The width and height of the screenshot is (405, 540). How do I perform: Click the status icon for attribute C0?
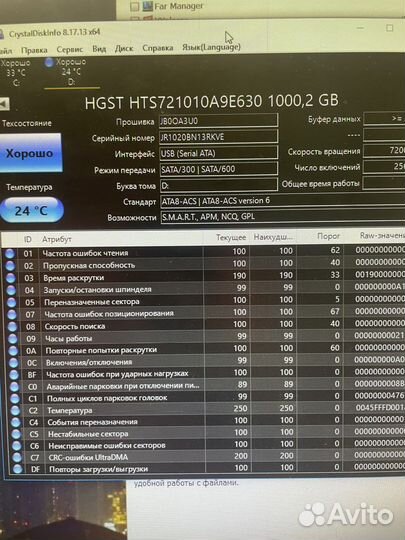[14, 387]
